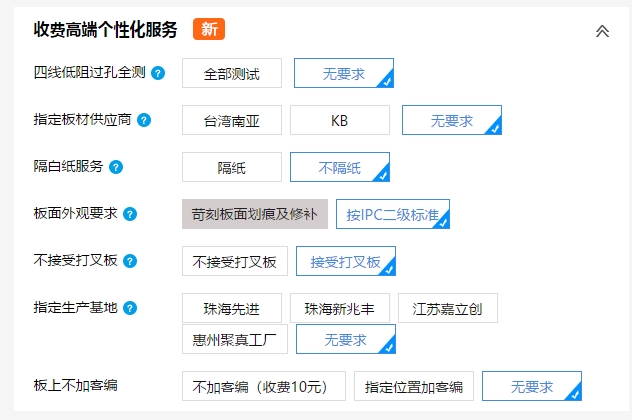The height and width of the screenshot is (420, 632).
Task: Select 指定位置加客编 option
Action: click(x=414, y=386)
